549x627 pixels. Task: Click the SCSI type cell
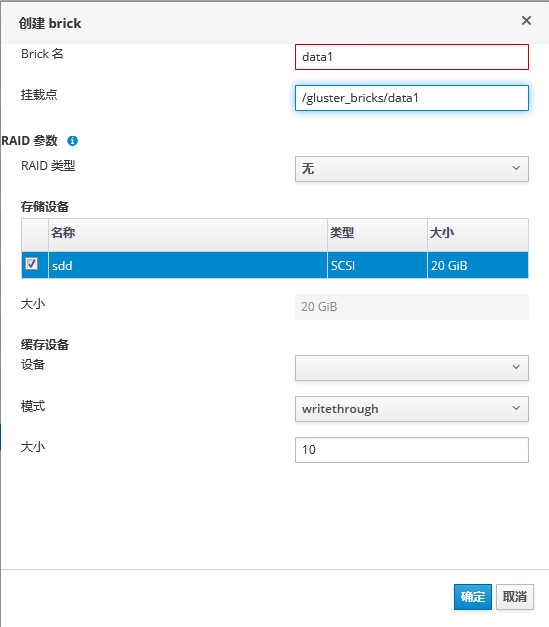tap(377, 265)
